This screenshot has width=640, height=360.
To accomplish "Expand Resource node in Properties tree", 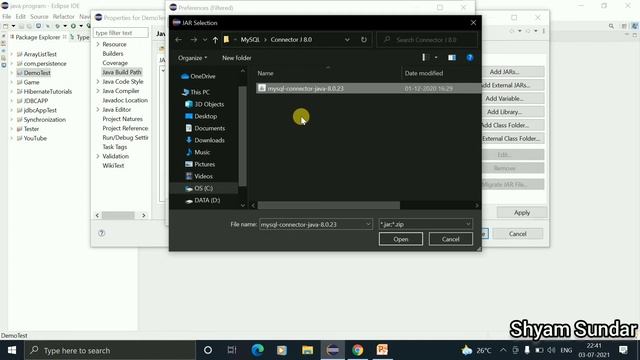I will pyautogui.click(x=98, y=44).
